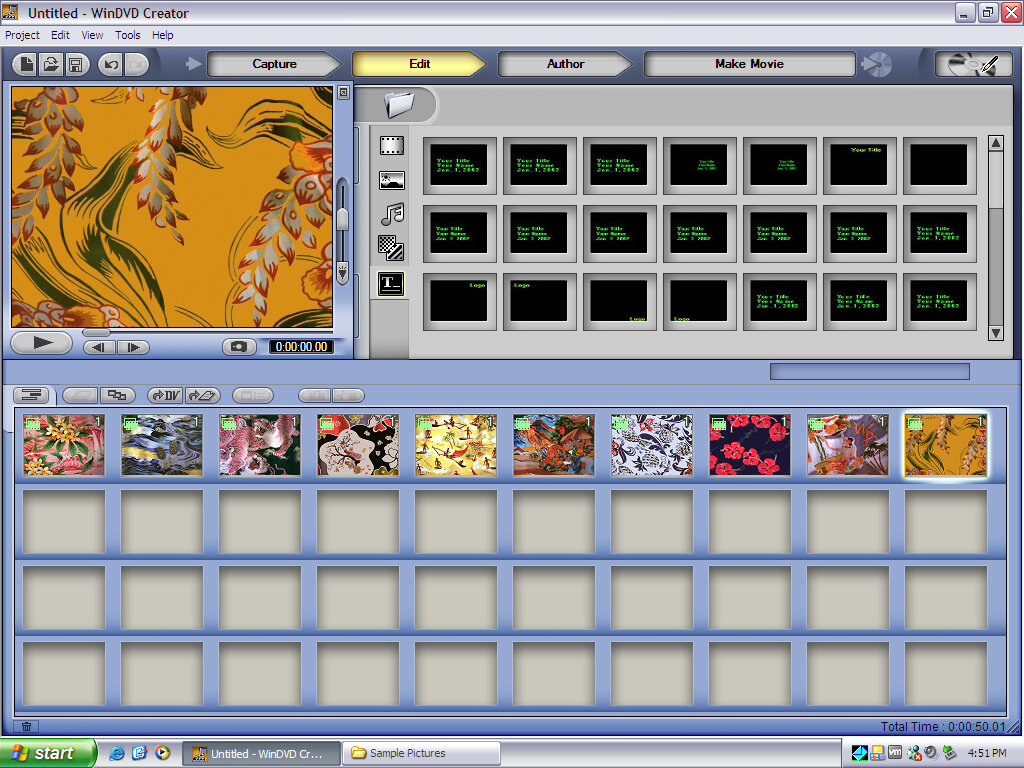Open Sample Pictures from the taskbar

pyautogui.click(x=420, y=753)
